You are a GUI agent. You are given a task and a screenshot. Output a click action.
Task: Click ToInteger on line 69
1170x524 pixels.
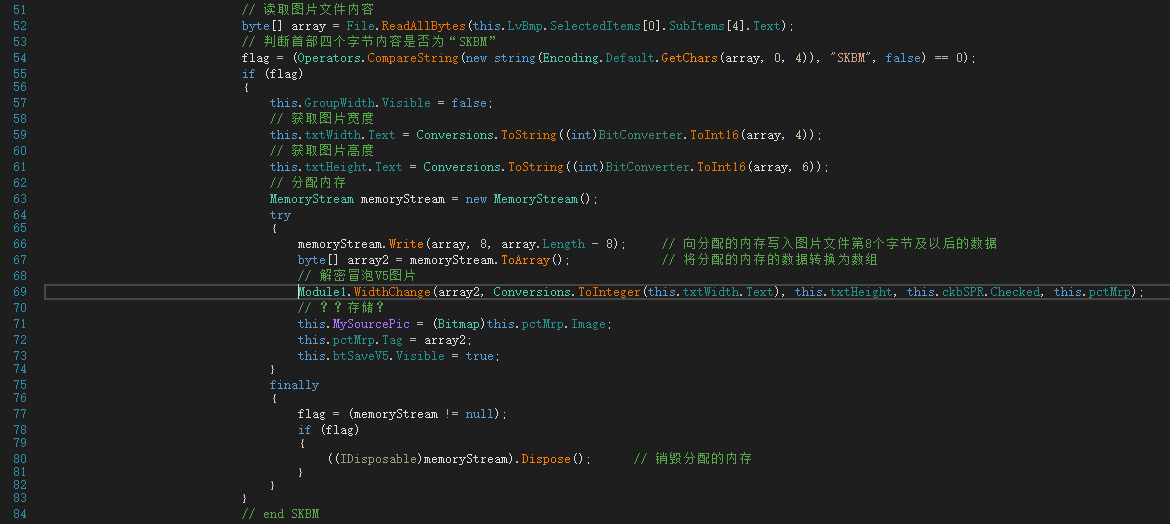[610, 292]
